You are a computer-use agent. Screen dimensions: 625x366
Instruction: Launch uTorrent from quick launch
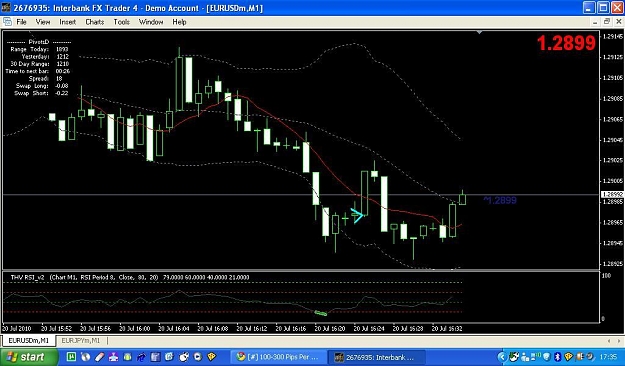[71, 356]
